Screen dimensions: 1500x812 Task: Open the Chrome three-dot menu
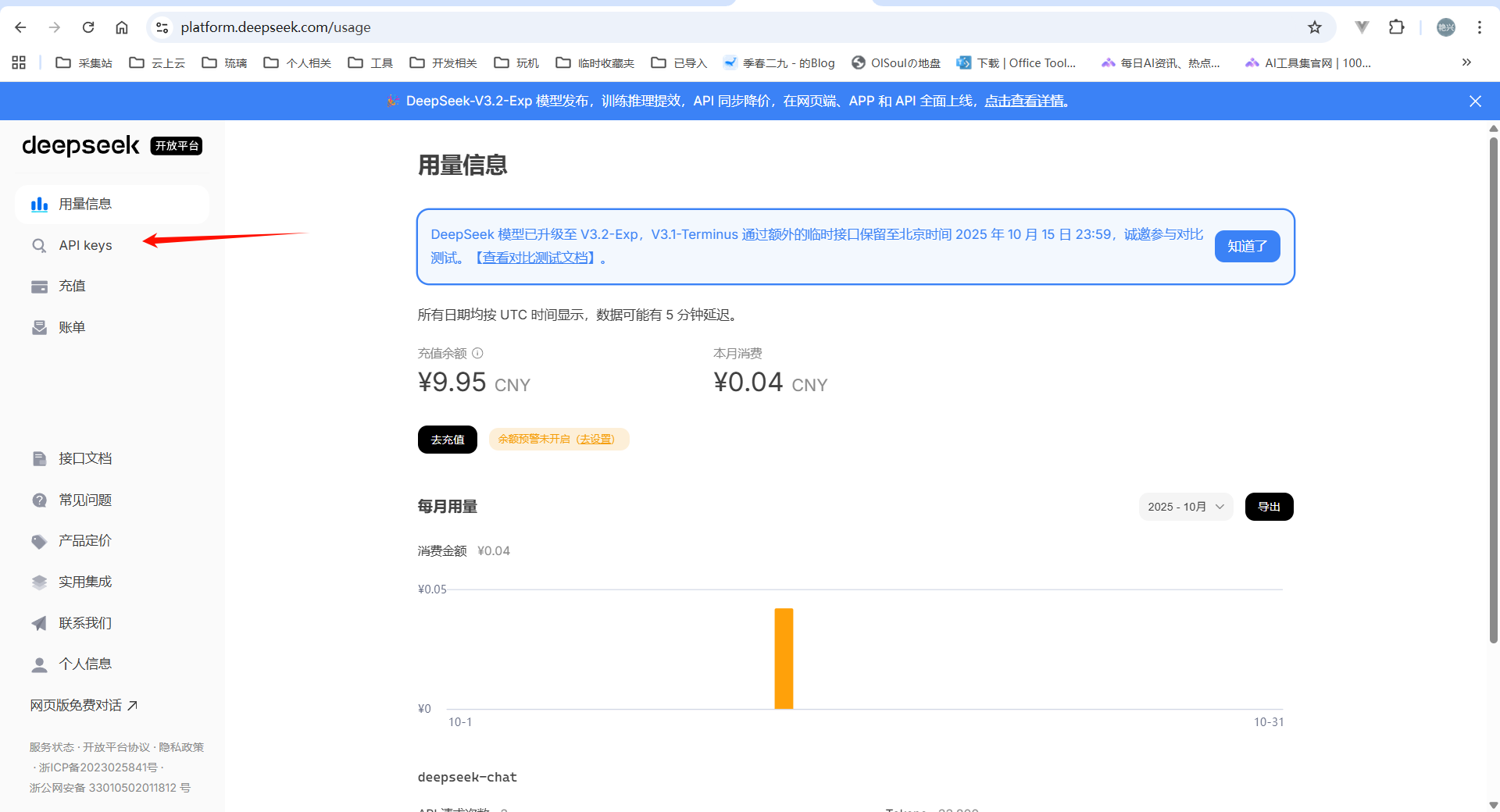tap(1479, 27)
